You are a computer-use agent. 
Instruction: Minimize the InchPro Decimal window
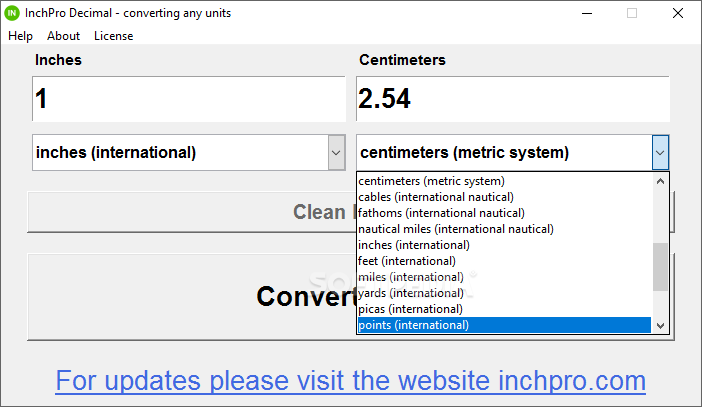(587, 13)
